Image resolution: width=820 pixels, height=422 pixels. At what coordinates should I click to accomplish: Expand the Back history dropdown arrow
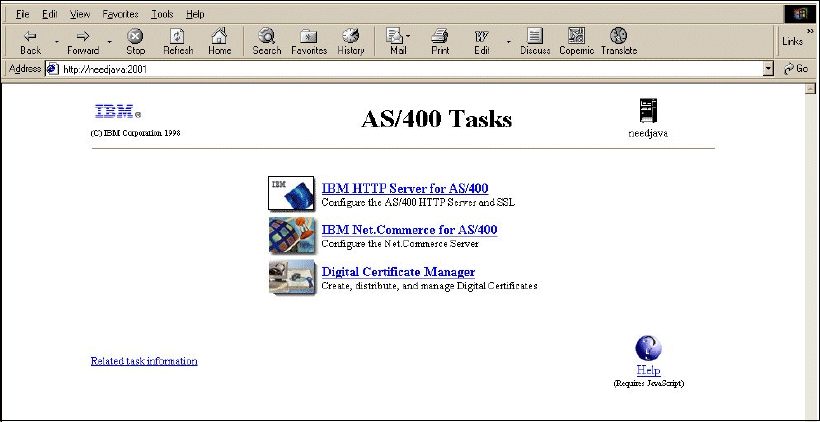click(56, 42)
